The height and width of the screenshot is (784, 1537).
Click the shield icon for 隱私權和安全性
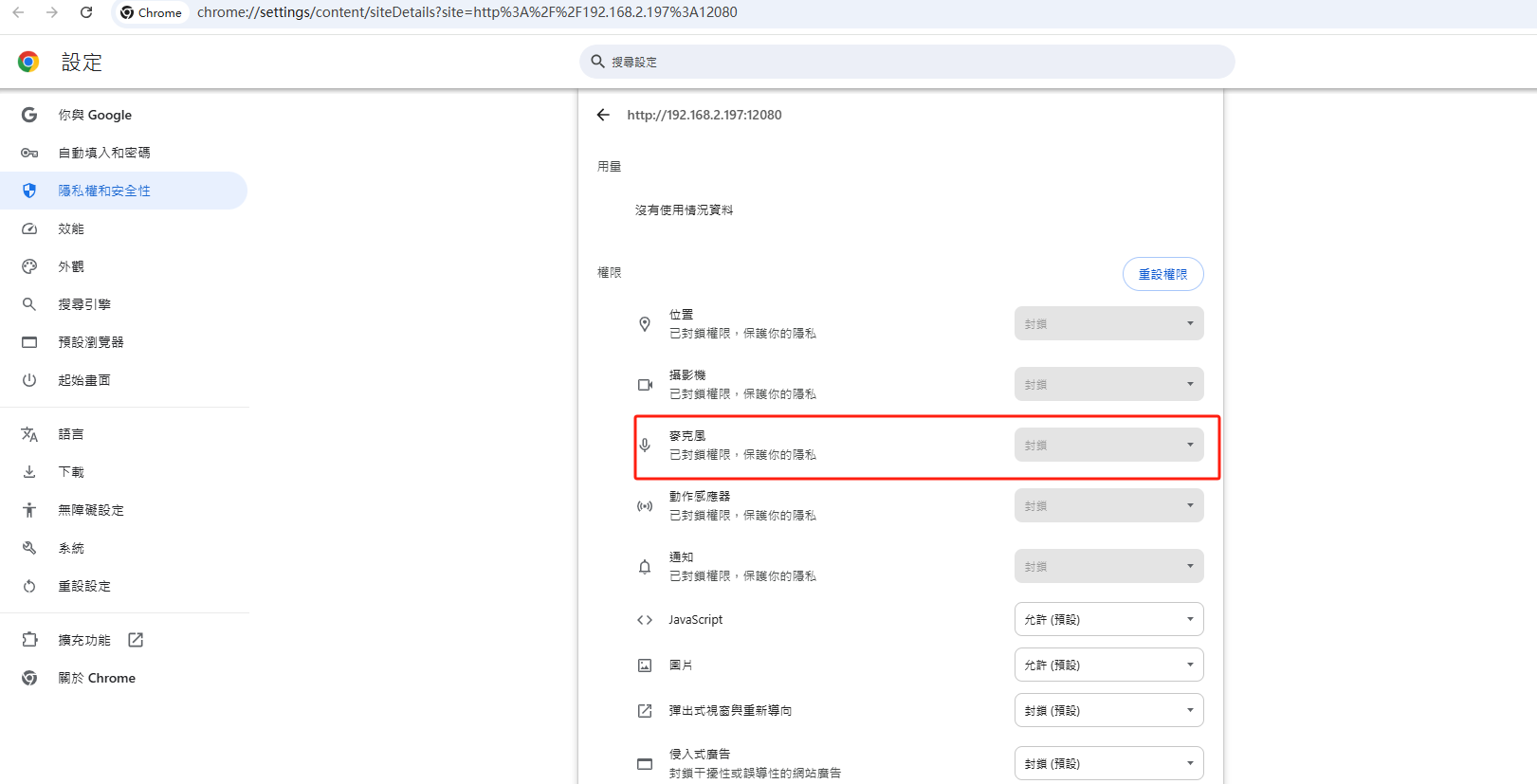coord(29,191)
